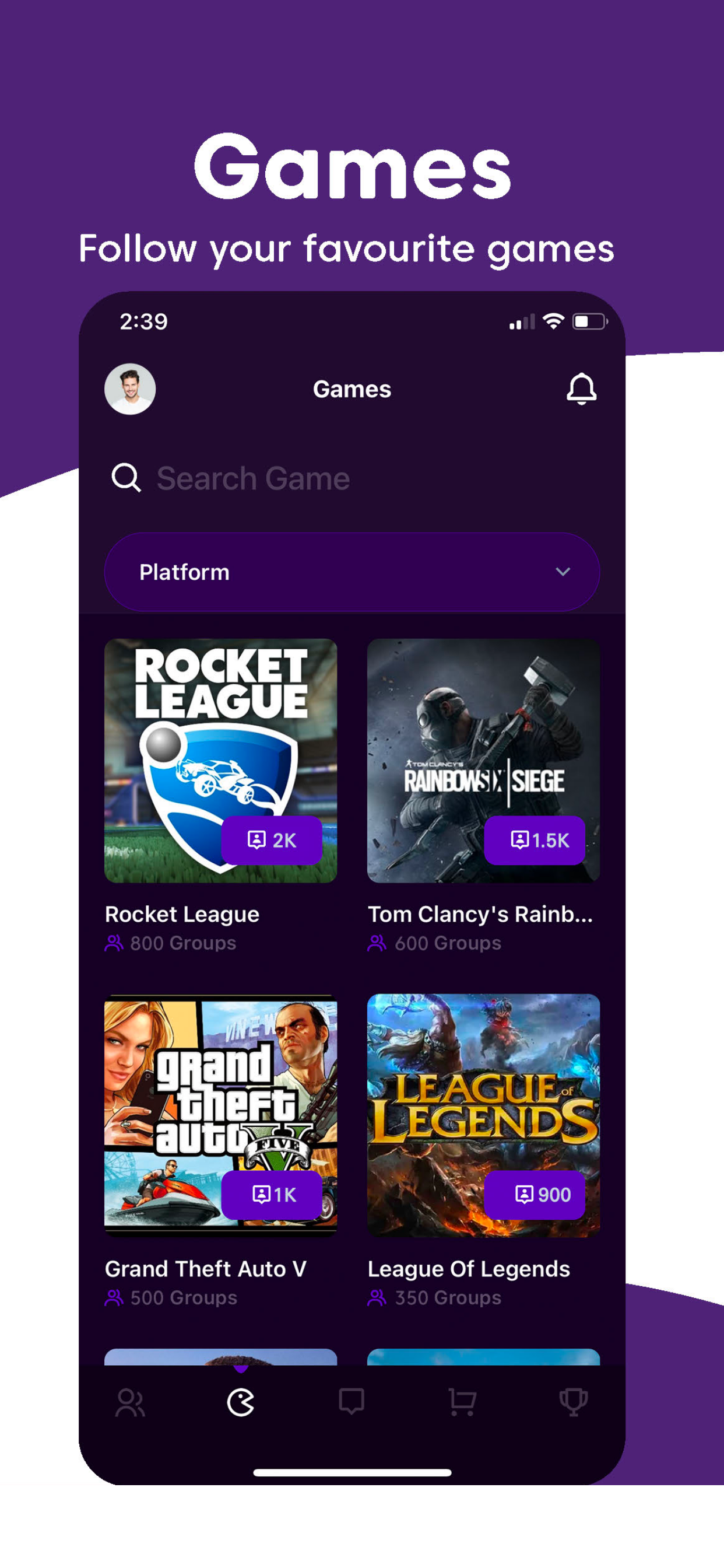Tap the cellular signal bars icon

[522, 321]
